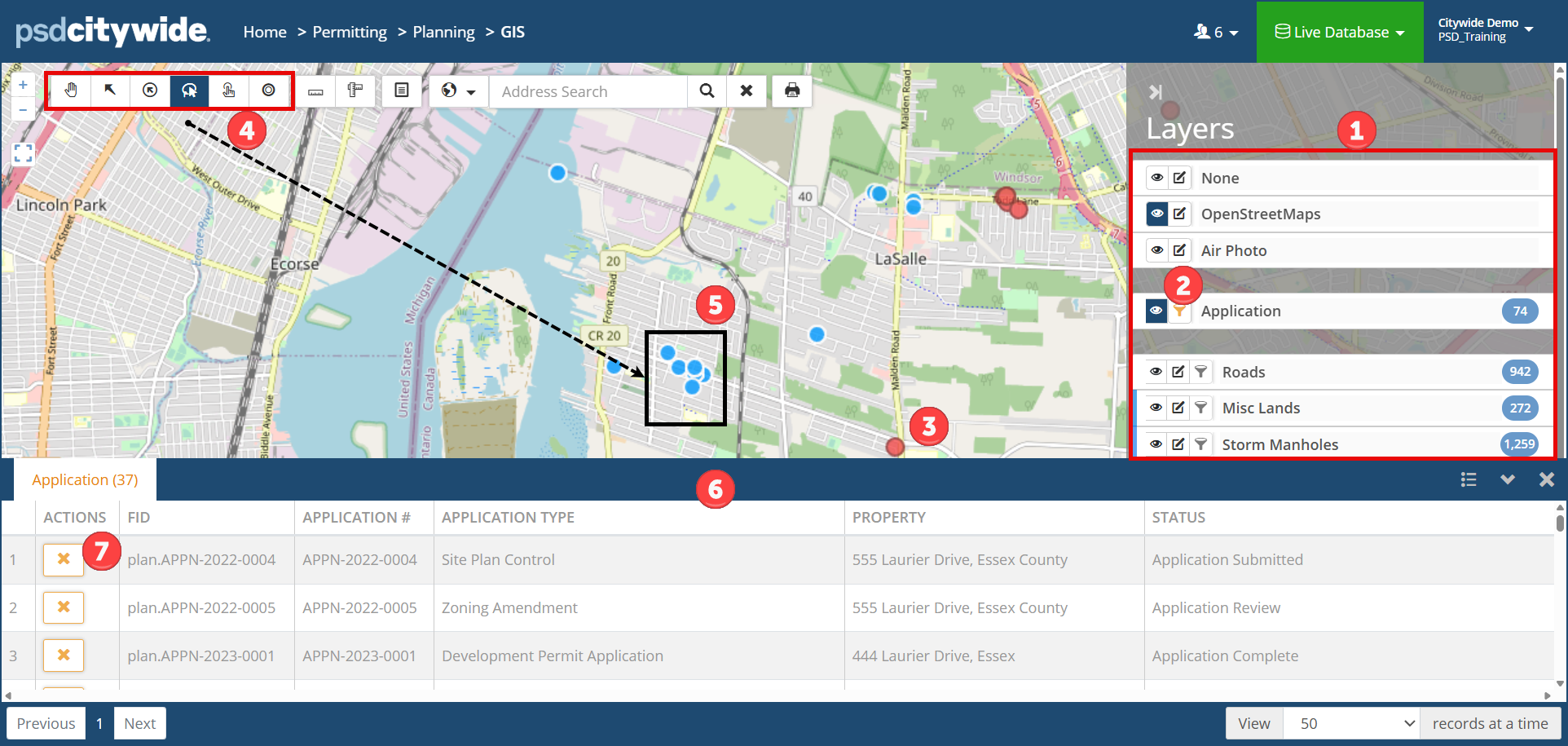Show the Storm Manholes layer

(1156, 444)
